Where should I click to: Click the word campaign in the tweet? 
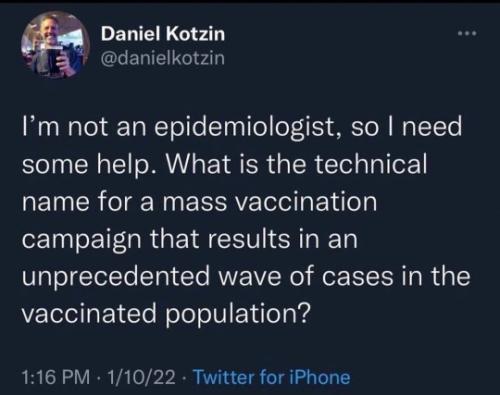(x=82, y=241)
